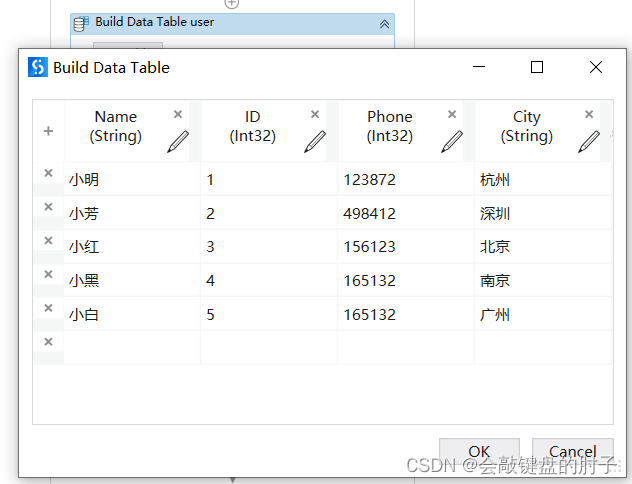Remove the 小红 row using its X icon
632x484 pixels.
point(48,241)
